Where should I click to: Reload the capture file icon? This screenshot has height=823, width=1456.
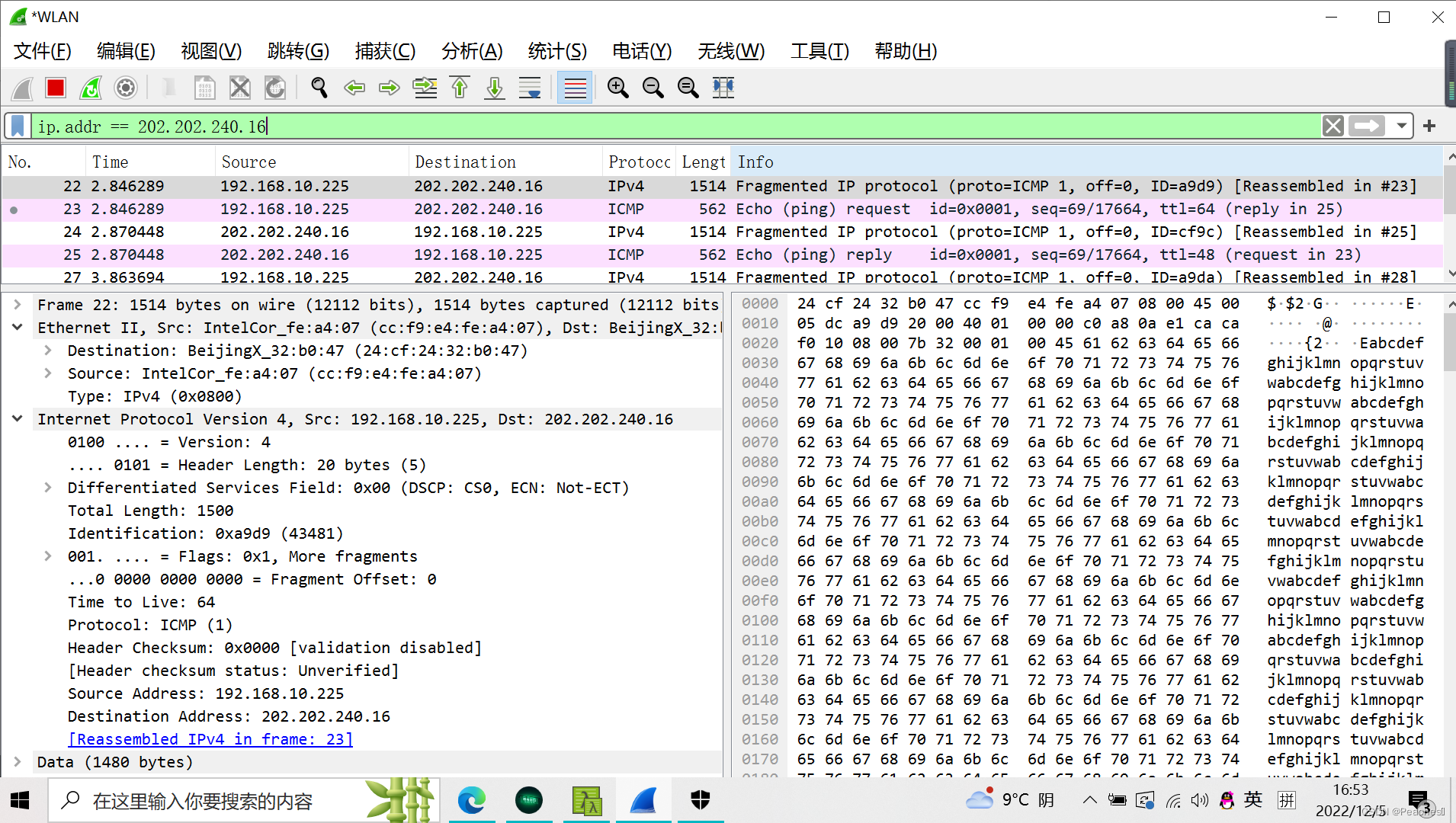[275, 88]
